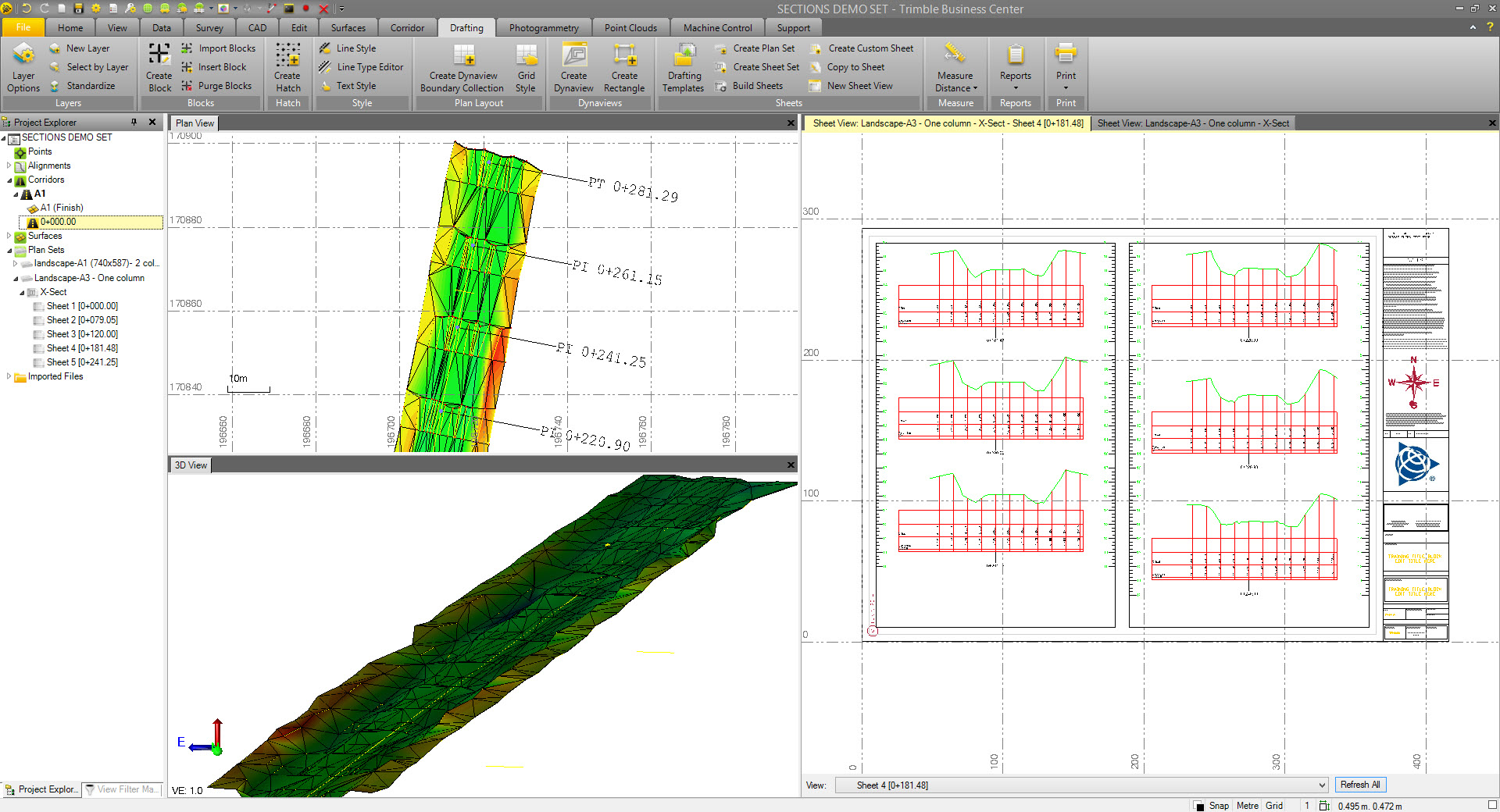Toggle Snap in the status bar
This screenshot has height=812, width=1500.
click(1219, 806)
